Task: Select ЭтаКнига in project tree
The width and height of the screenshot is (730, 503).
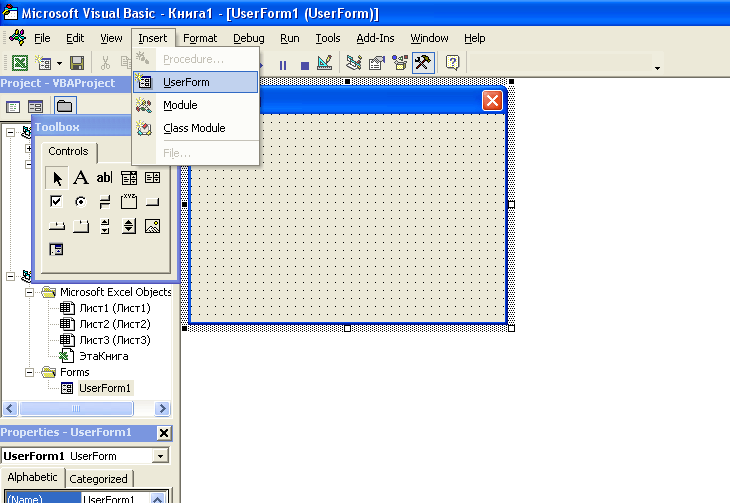Action: click(x=103, y=356)
